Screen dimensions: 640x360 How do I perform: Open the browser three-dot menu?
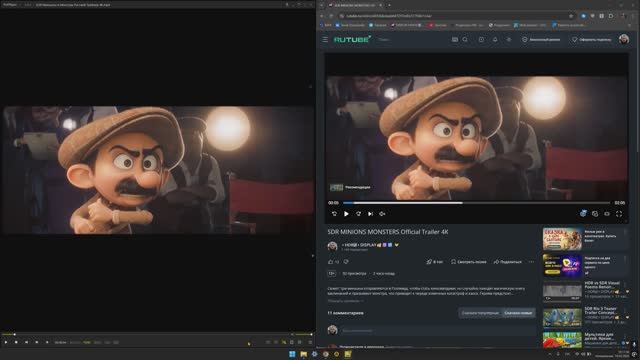tap(633, 16)
